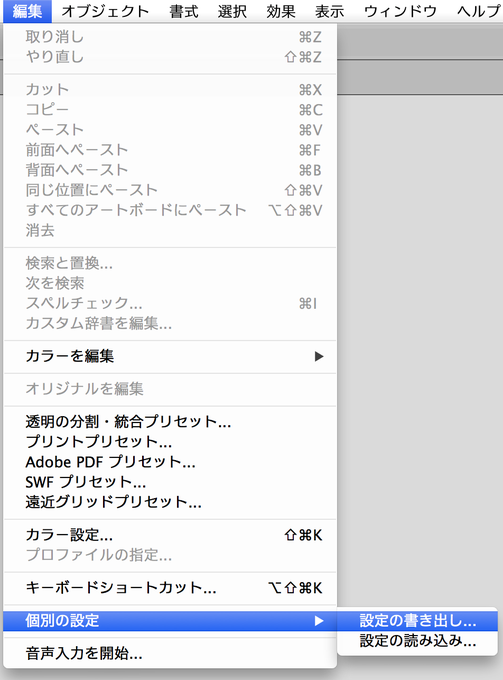Open the 効果 menu
Viewport: 503px width, 680px height.
click(x=281, y=11)
